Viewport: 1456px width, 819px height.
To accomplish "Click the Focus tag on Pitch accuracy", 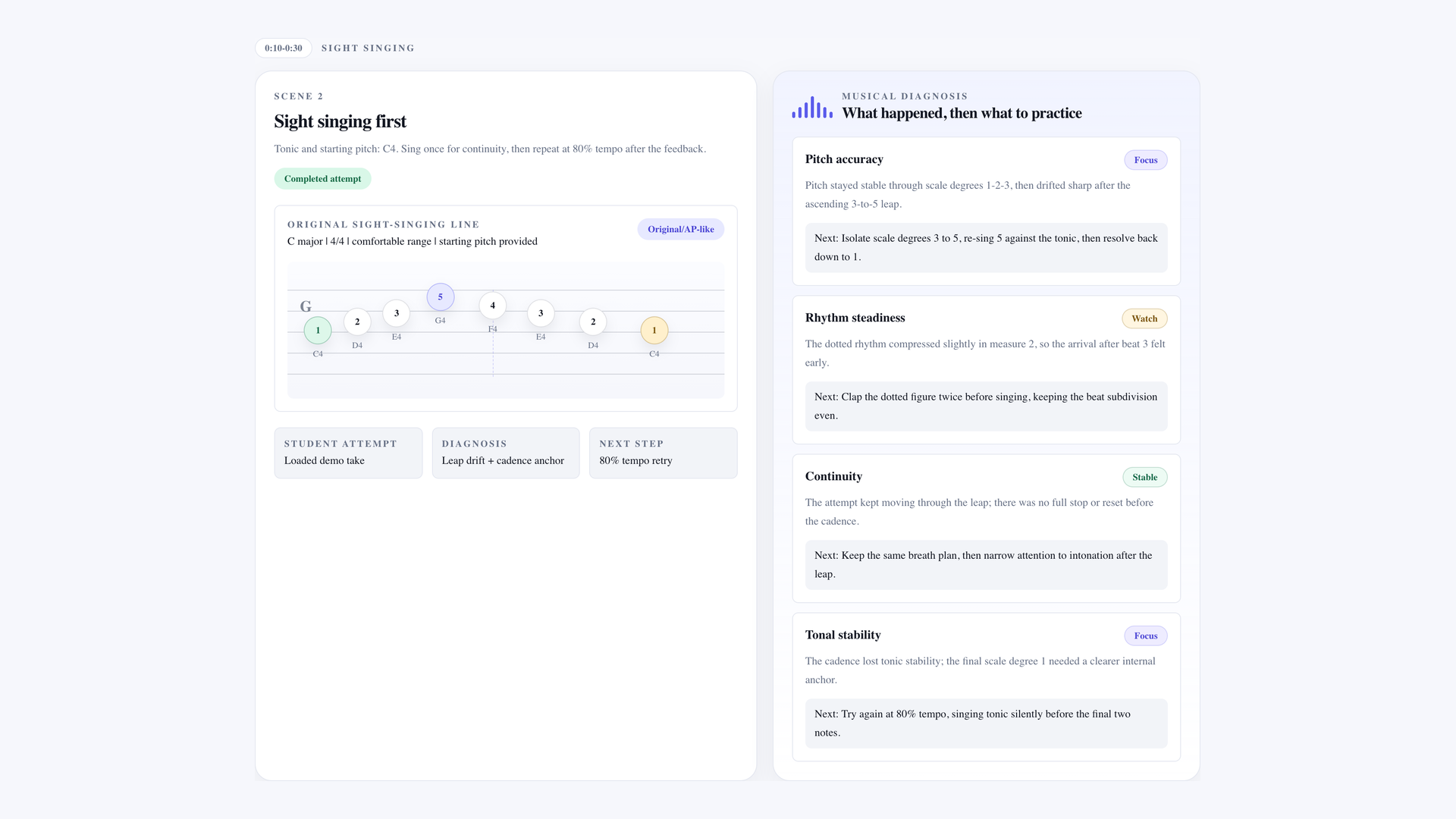I will [x=1146, y=160].
